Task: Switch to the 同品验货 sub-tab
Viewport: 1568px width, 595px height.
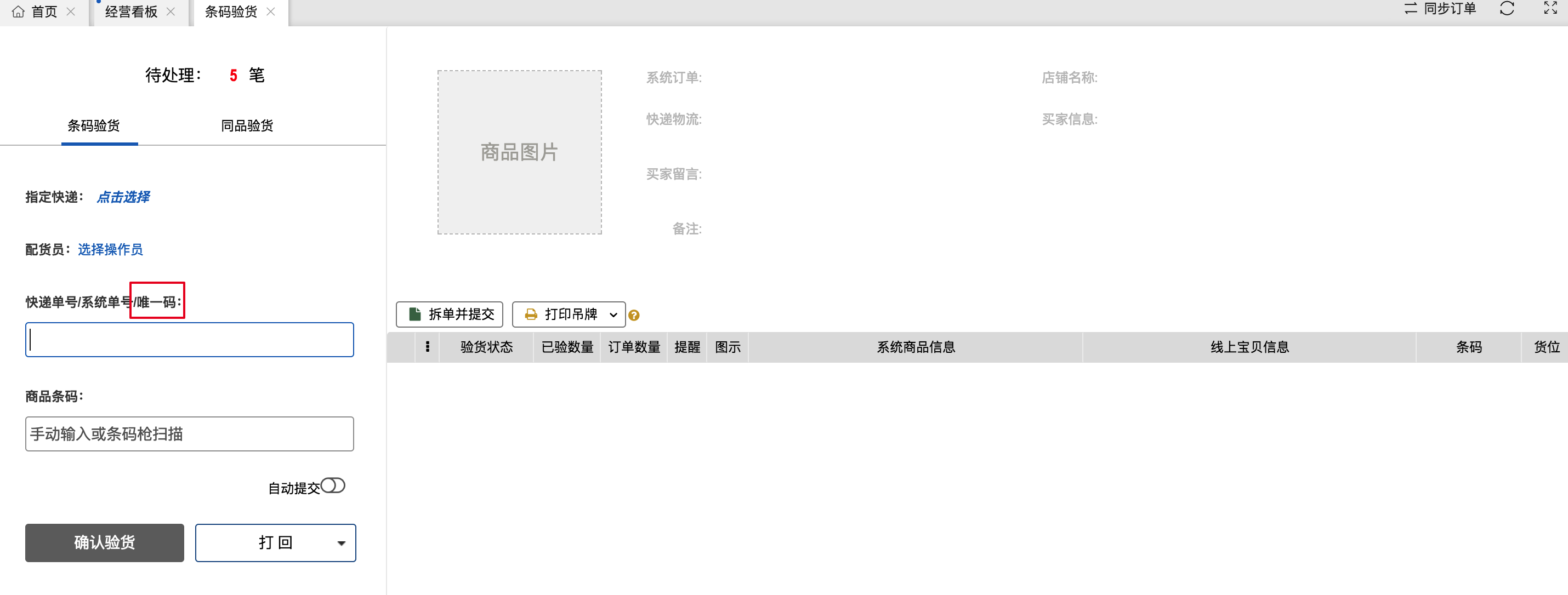Action: pyautogui.click(x=247, y=126)
